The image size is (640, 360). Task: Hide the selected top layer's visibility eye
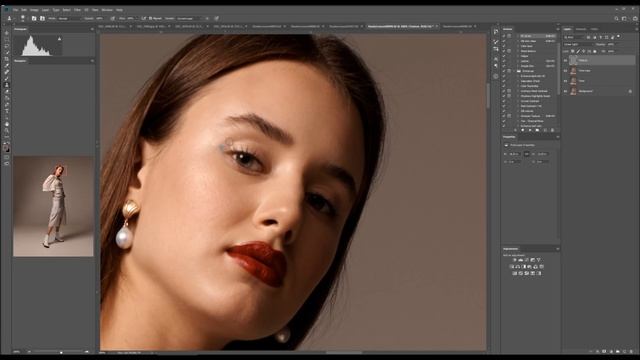[565, 60]
